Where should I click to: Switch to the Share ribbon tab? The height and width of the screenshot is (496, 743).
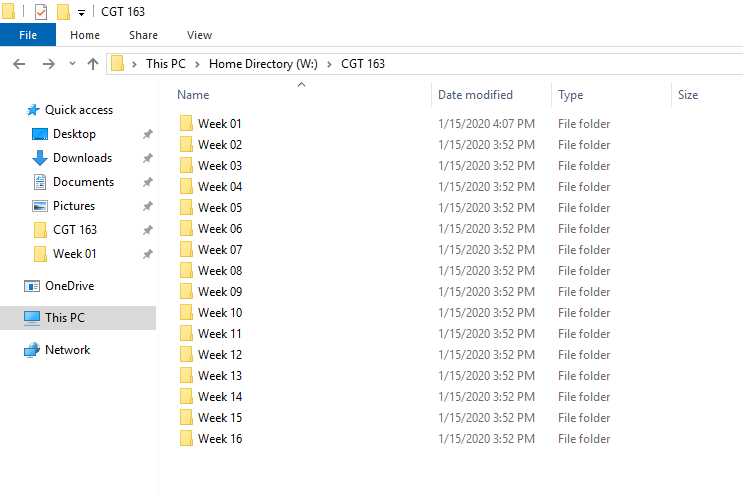tap(143, 35)
